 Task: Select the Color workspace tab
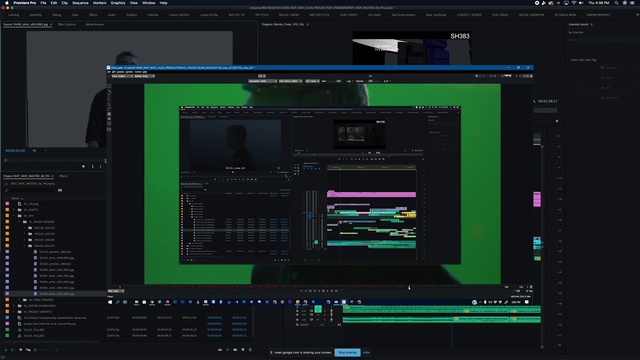[x=75, y=15]
